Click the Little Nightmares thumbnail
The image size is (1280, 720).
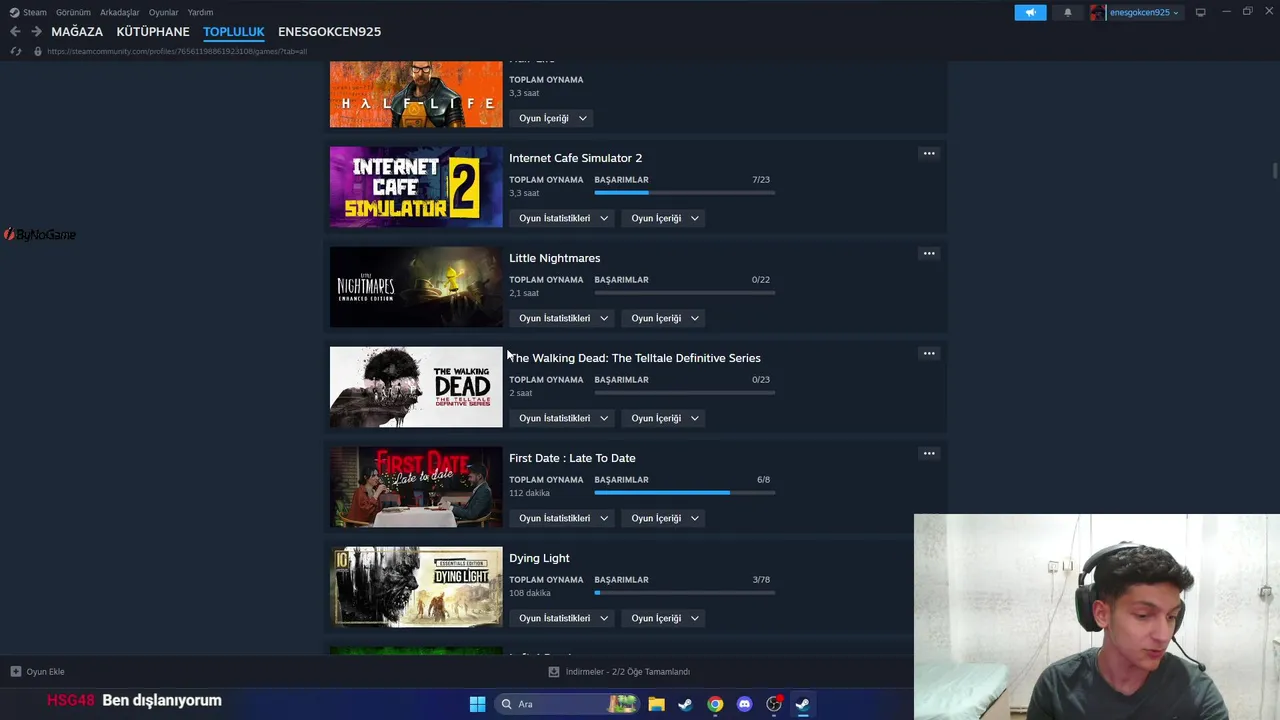point(416,287)
